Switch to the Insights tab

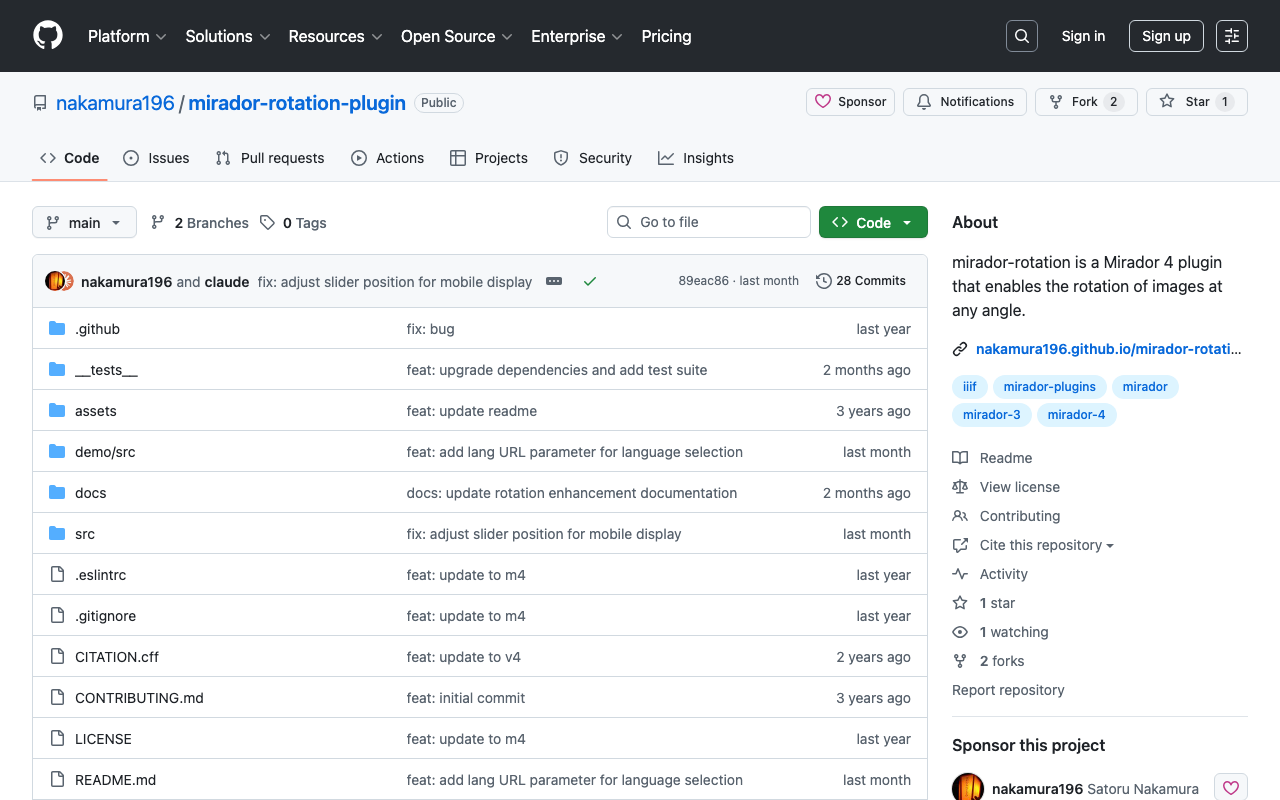696,158
